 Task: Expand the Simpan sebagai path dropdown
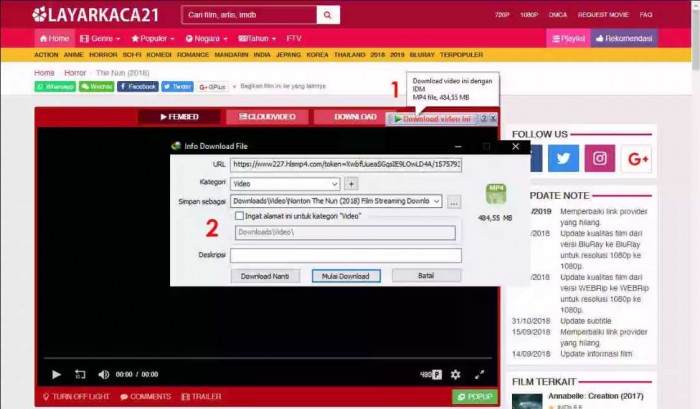click(436, 201)
